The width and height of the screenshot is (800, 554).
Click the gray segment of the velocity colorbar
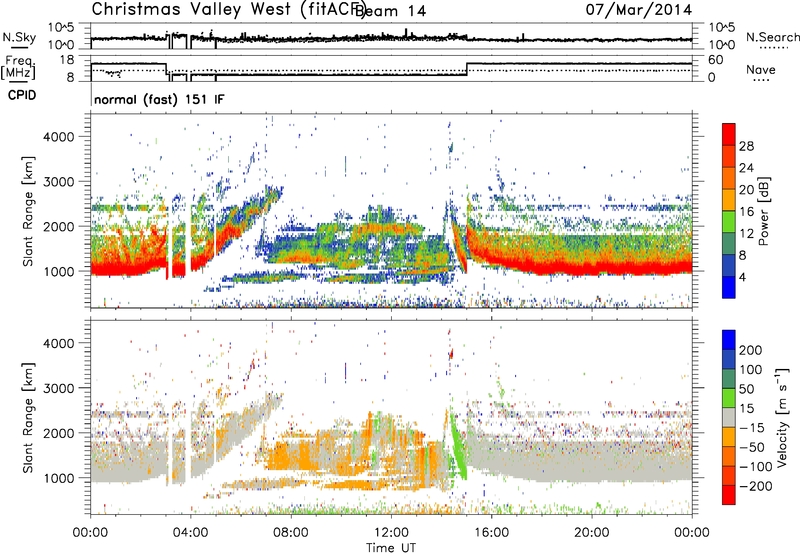[x=729, y=418]
